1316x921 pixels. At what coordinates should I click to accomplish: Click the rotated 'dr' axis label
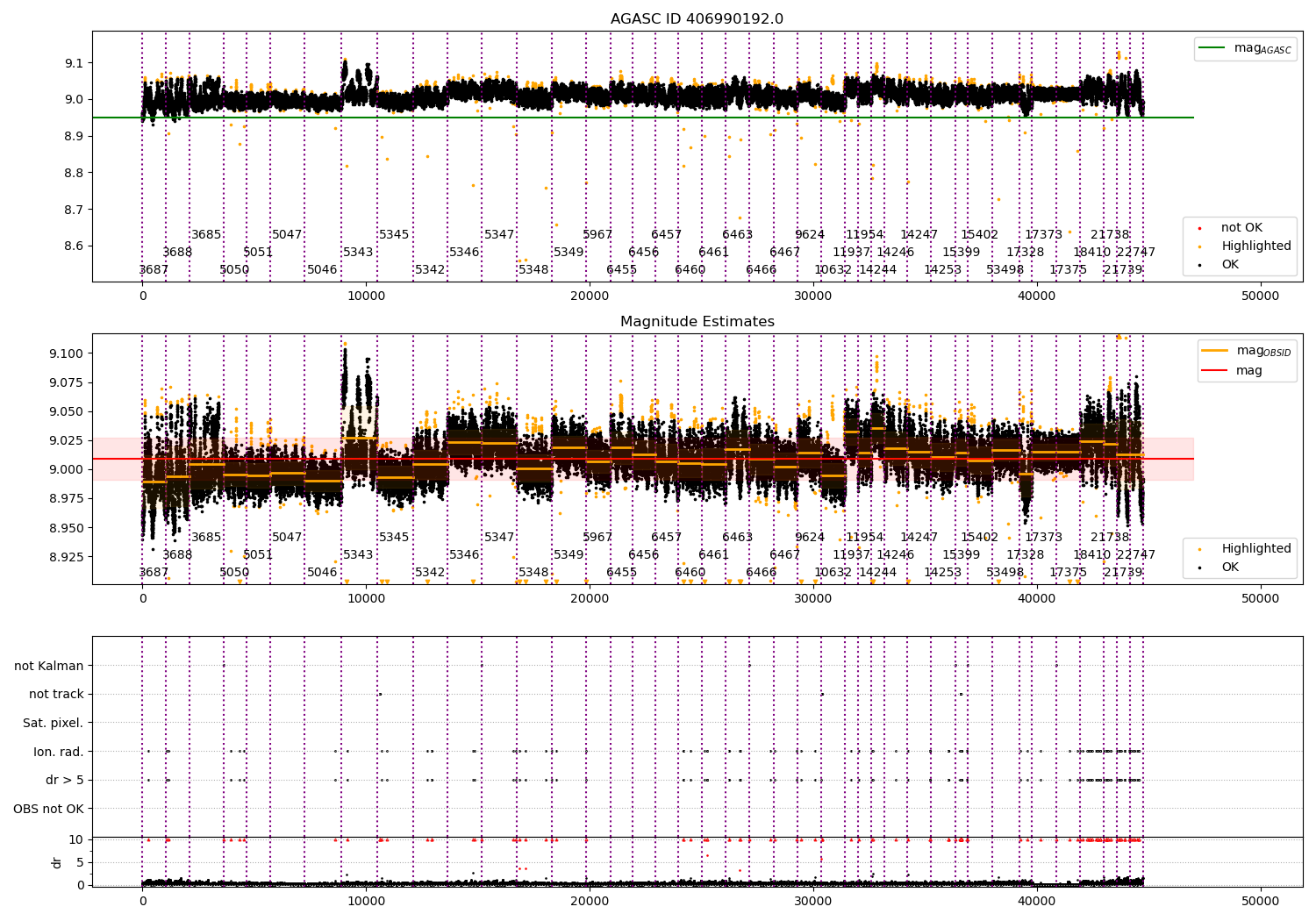56,862
